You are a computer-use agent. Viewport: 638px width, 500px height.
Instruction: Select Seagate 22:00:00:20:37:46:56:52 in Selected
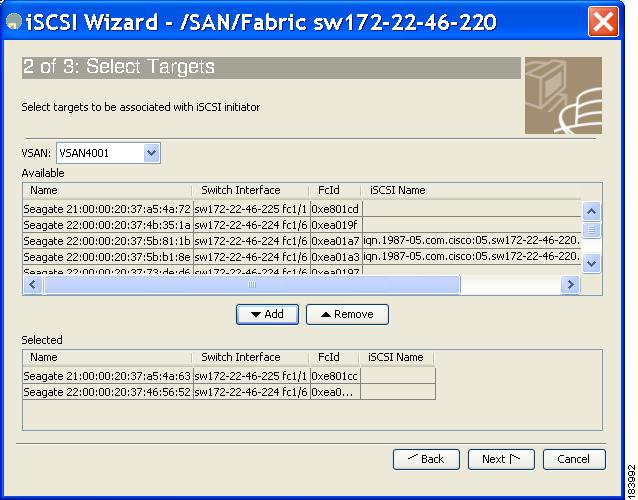pyautogui.click(x=229, y=392)
